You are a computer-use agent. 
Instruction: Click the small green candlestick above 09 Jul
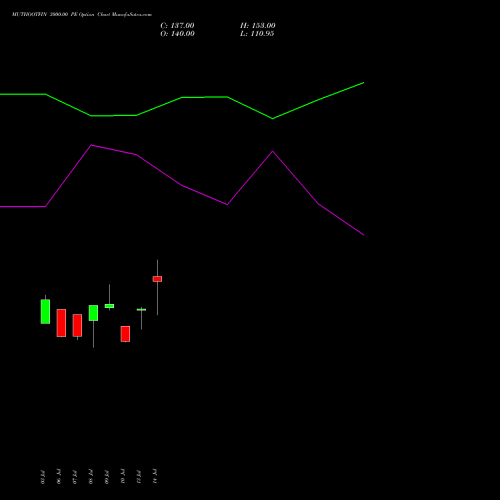(x=109, y=306)
